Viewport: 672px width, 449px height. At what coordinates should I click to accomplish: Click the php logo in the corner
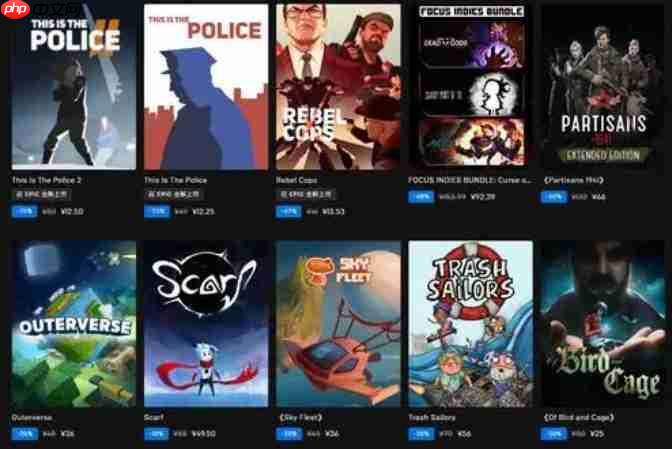point(15,9)
